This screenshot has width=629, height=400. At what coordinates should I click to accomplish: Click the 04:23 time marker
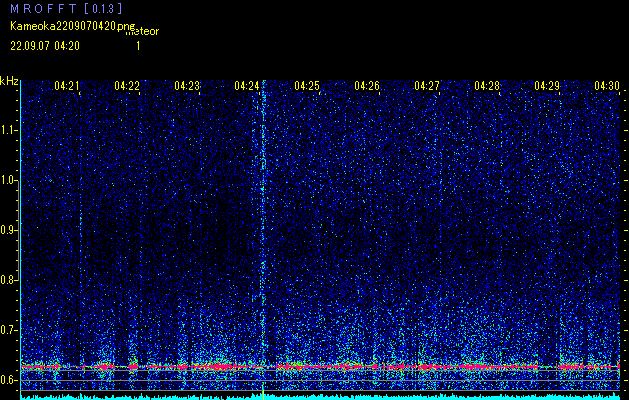coord(187,85)
